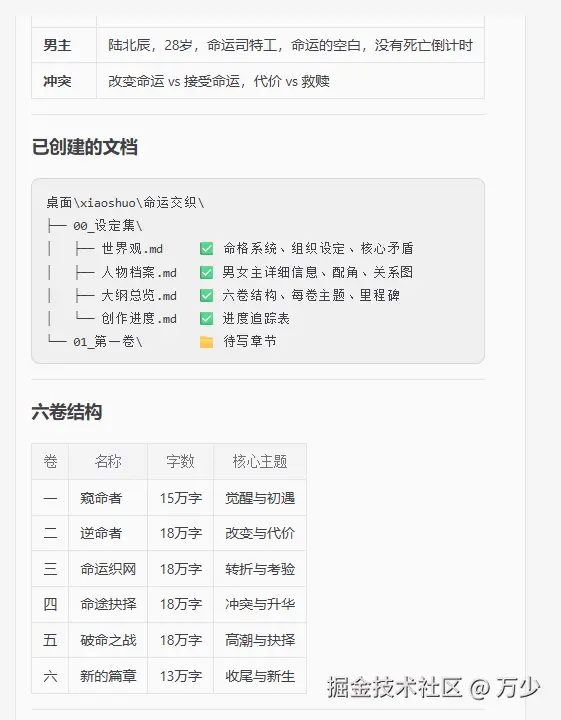Screen dimensions: 561x720
Task: Click green checkmark beside 世界观.md
Action: 207,249
